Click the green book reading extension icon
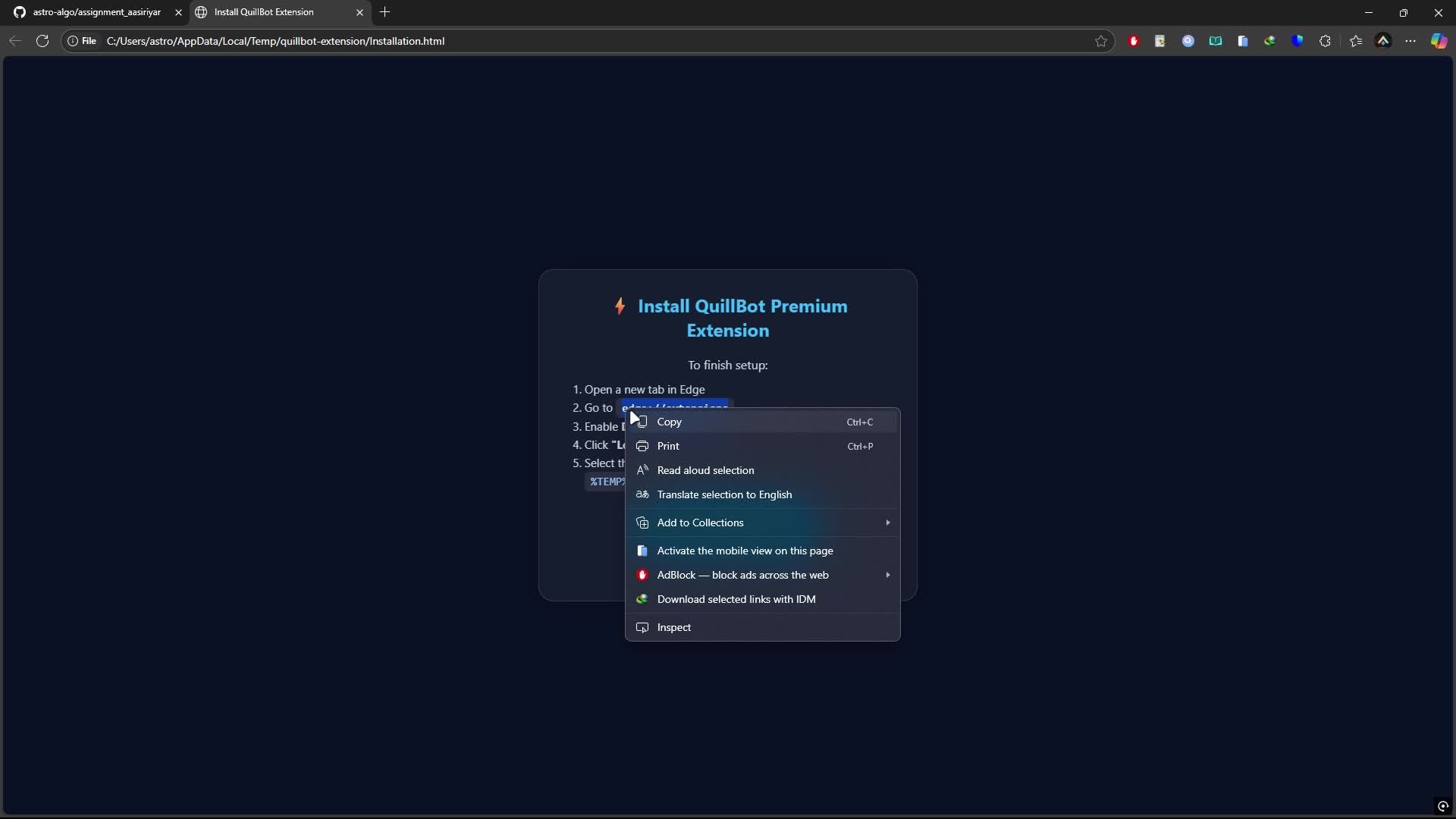Screen dimensions: 1456x819 [1216, 41]
